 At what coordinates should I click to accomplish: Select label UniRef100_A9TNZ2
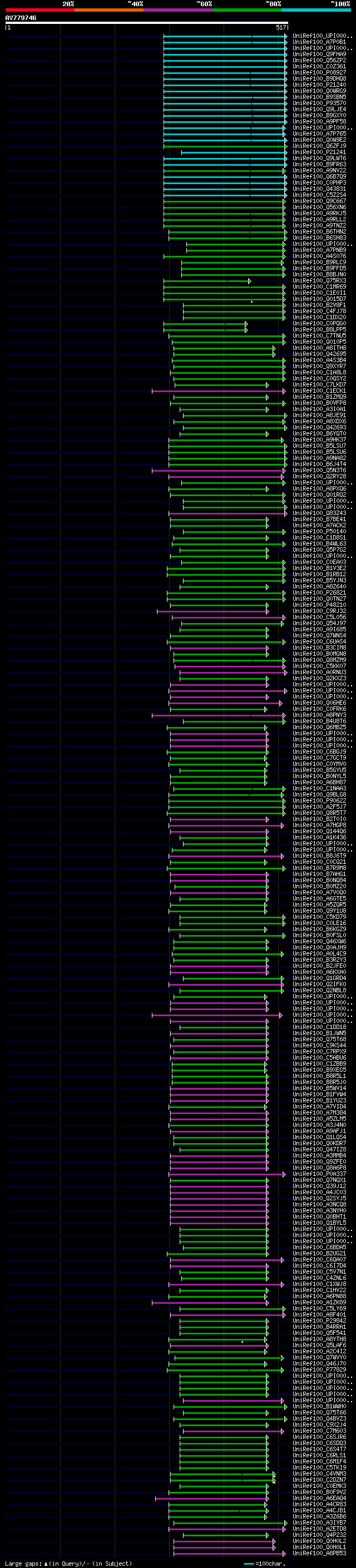pos(319,225)
